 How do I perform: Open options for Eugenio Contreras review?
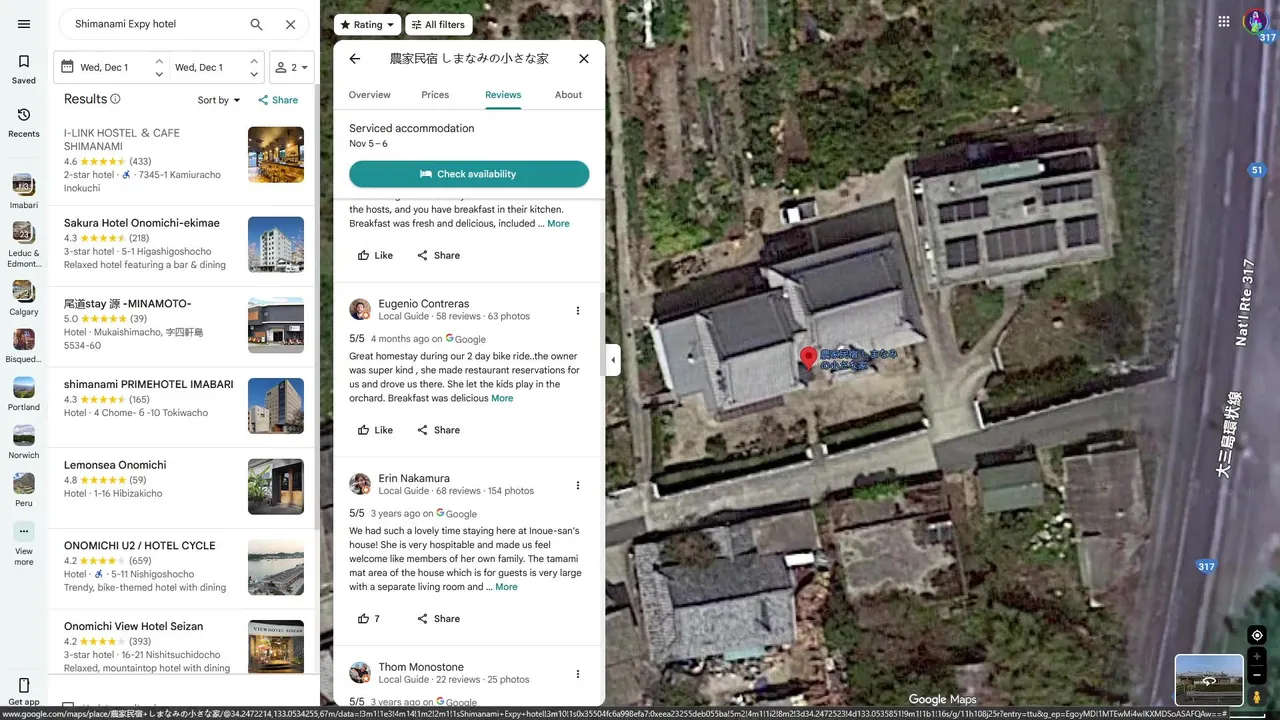(x=577, y=311)
